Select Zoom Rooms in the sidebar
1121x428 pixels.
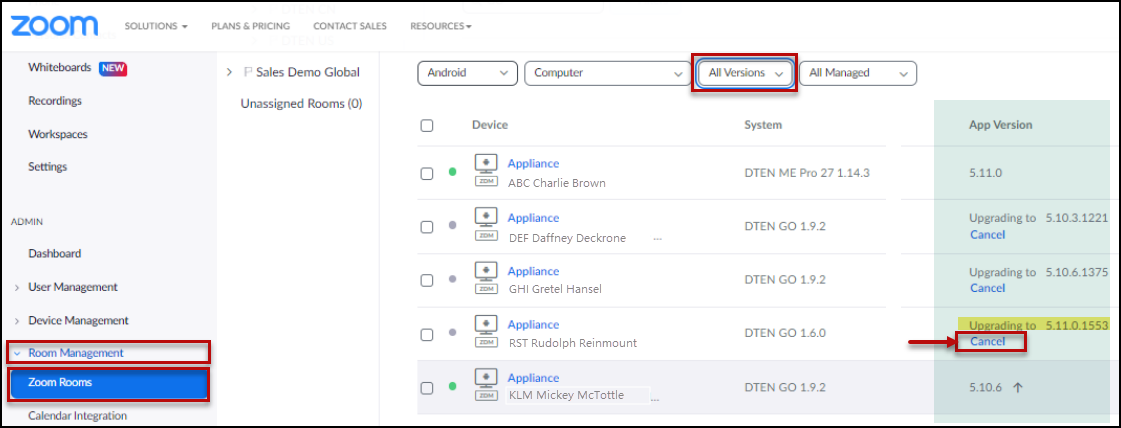(109, 382)
